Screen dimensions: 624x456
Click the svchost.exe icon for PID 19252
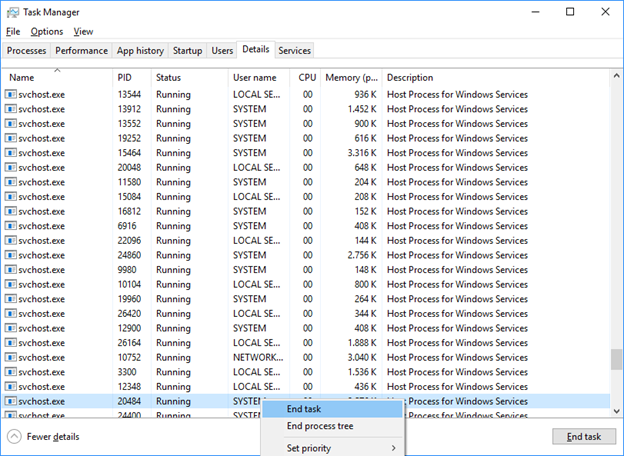10,138
